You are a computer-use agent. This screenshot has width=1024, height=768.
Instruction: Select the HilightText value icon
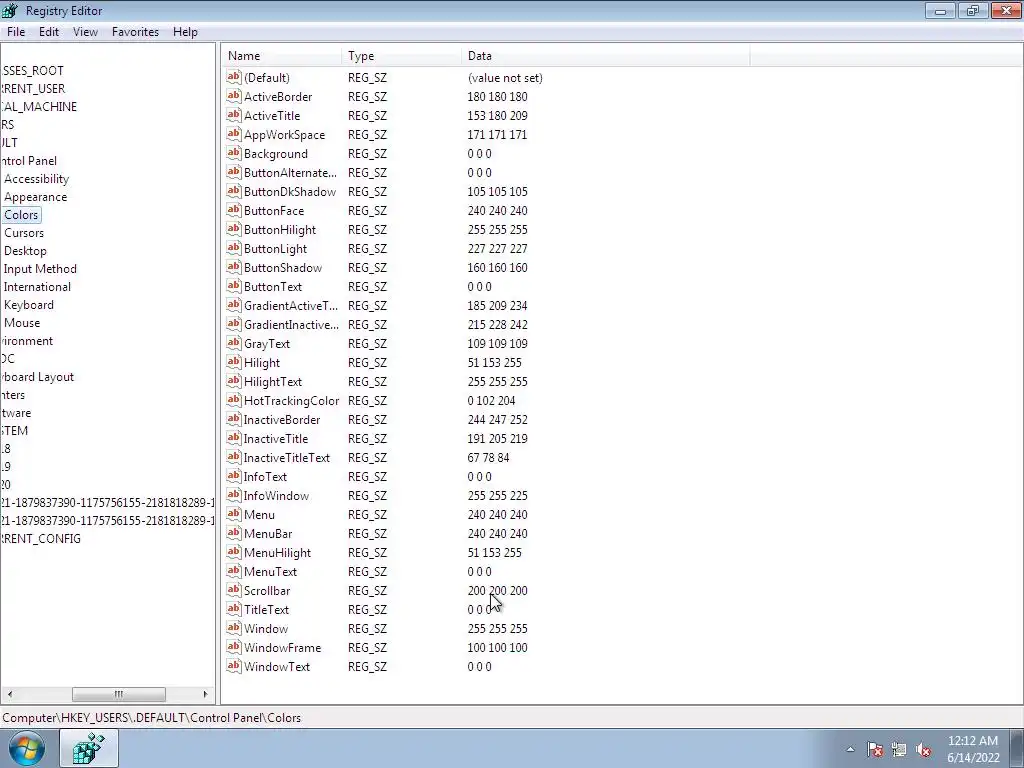coord(234,380)
